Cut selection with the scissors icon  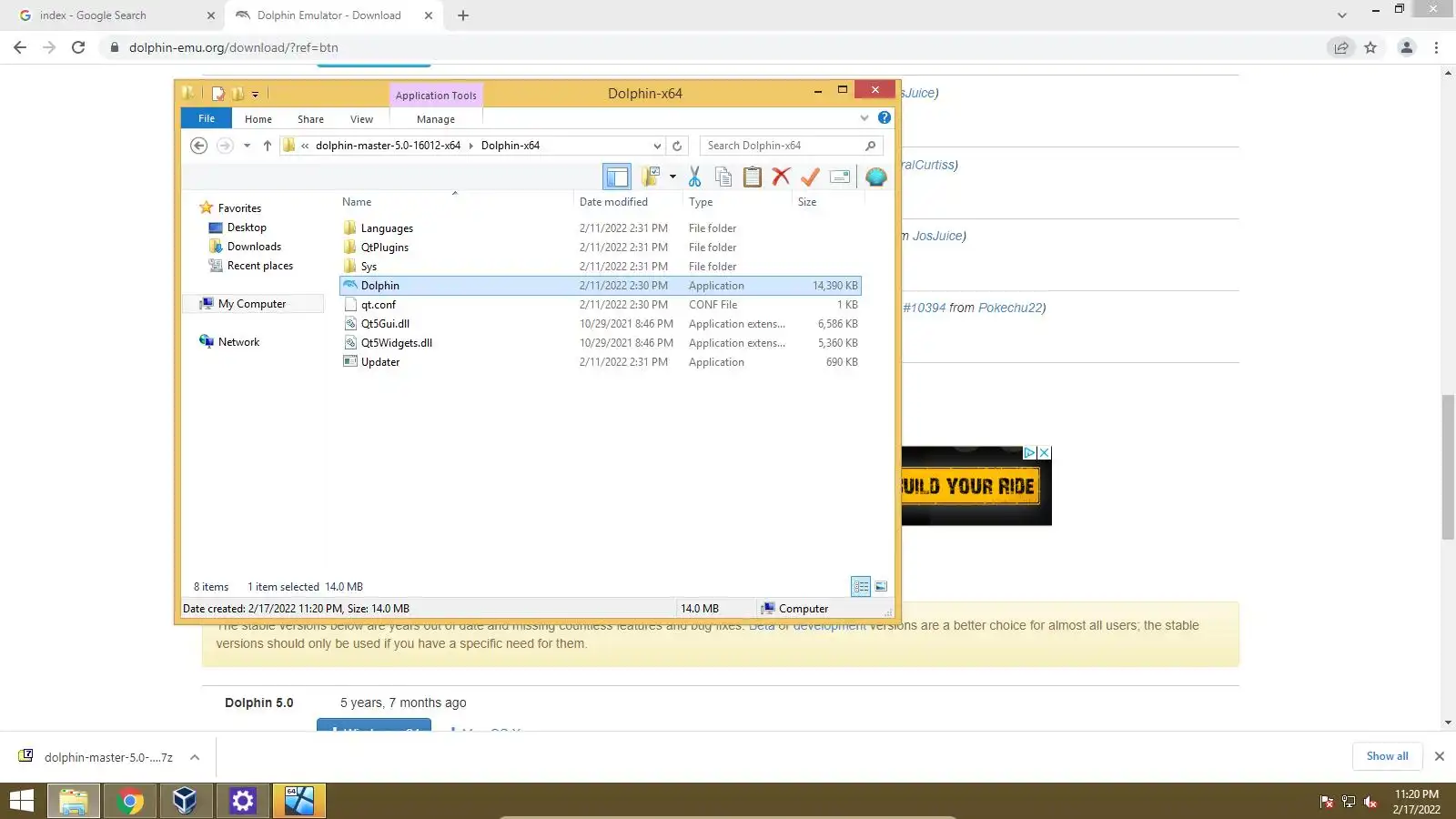point(695,177)
